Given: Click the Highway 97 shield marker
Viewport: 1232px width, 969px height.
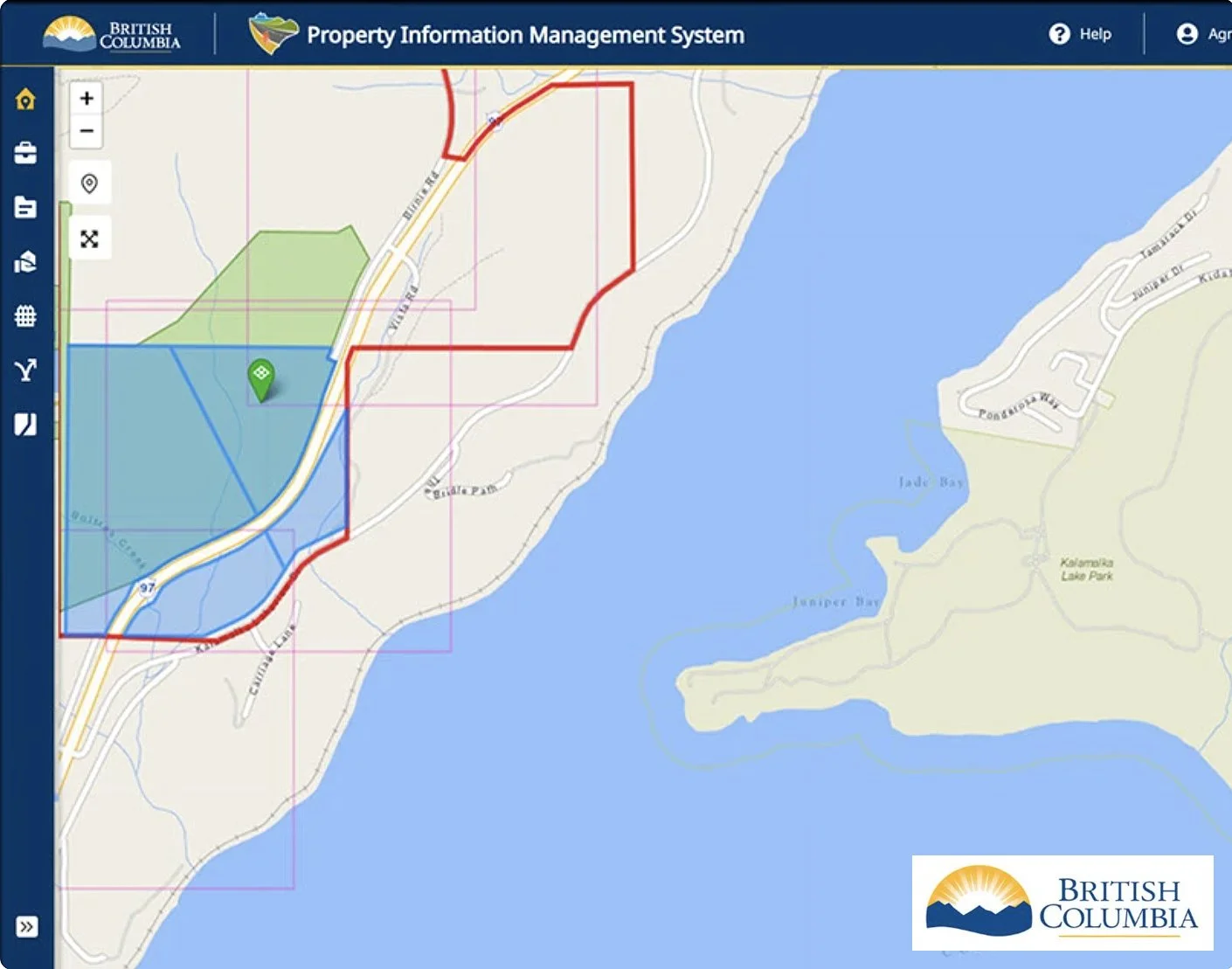Looking at the screenshot, I should (x=148, y=587).
